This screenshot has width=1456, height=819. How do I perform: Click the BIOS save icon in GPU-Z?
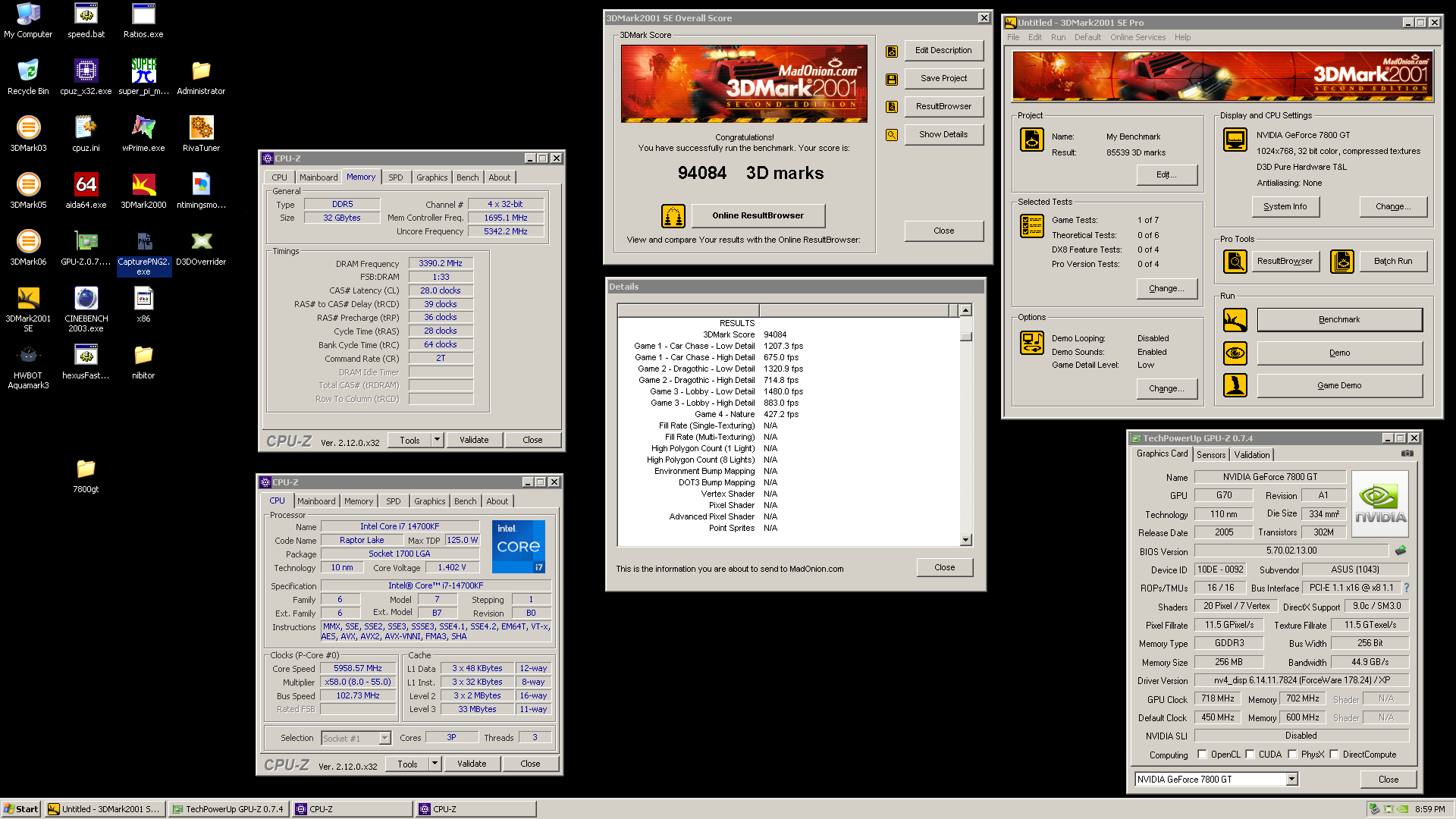(1401, 551)
